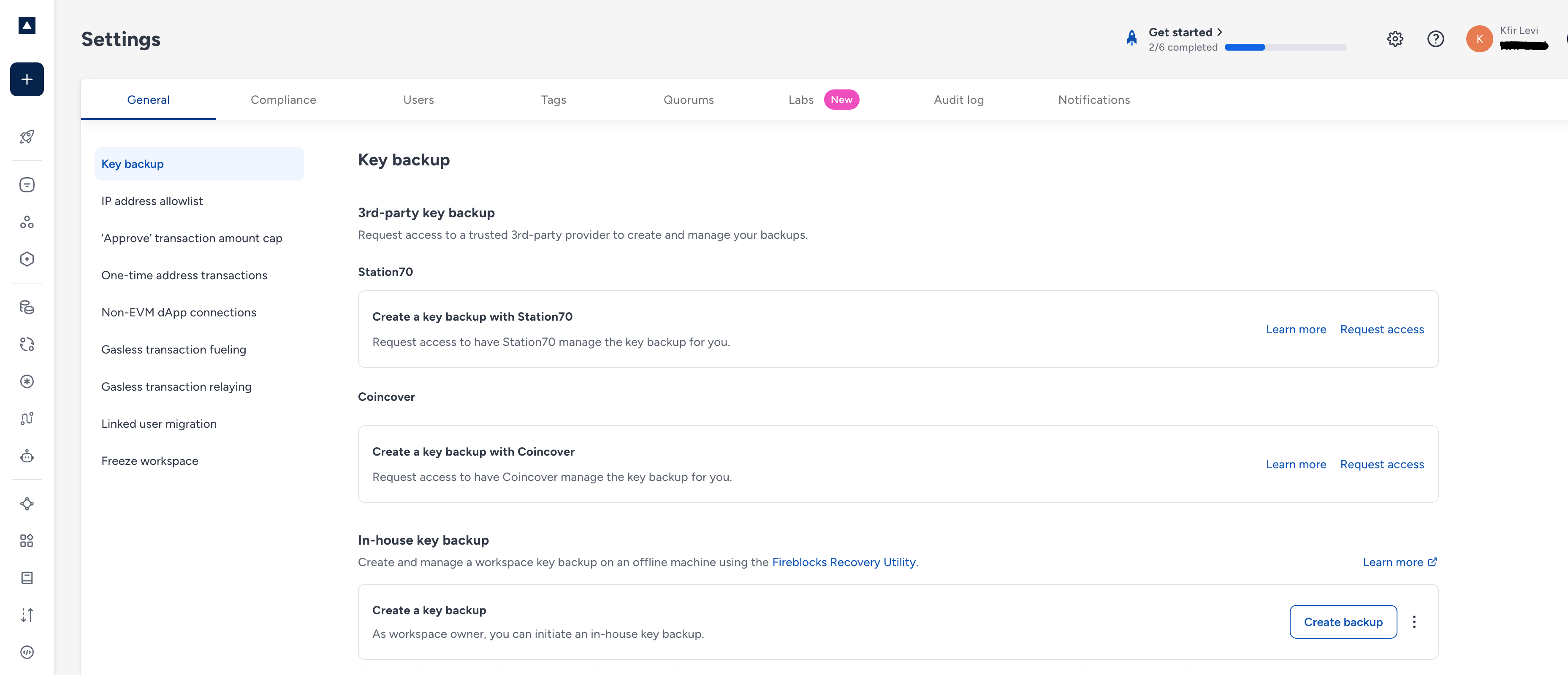Screen dimensions: 1568x675
Task: Open the book sidebar icon
Action: (27, 578)
